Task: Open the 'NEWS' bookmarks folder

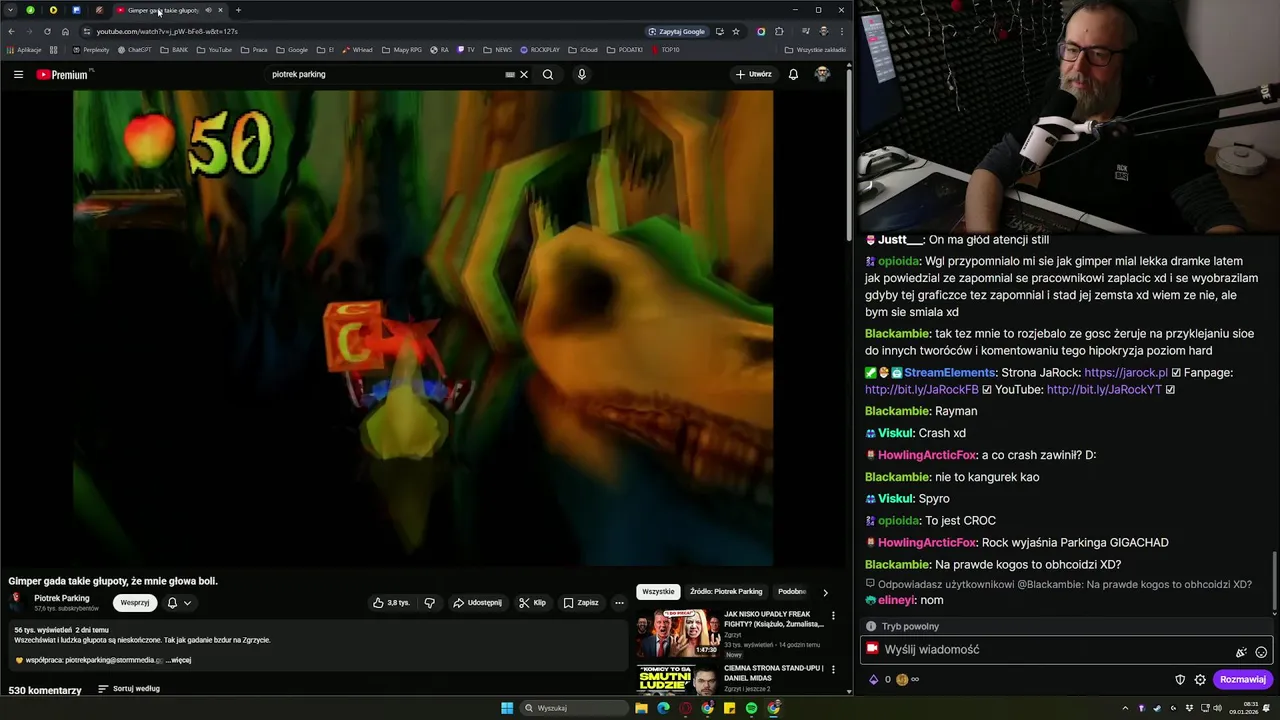Action: tap(498, 49)
